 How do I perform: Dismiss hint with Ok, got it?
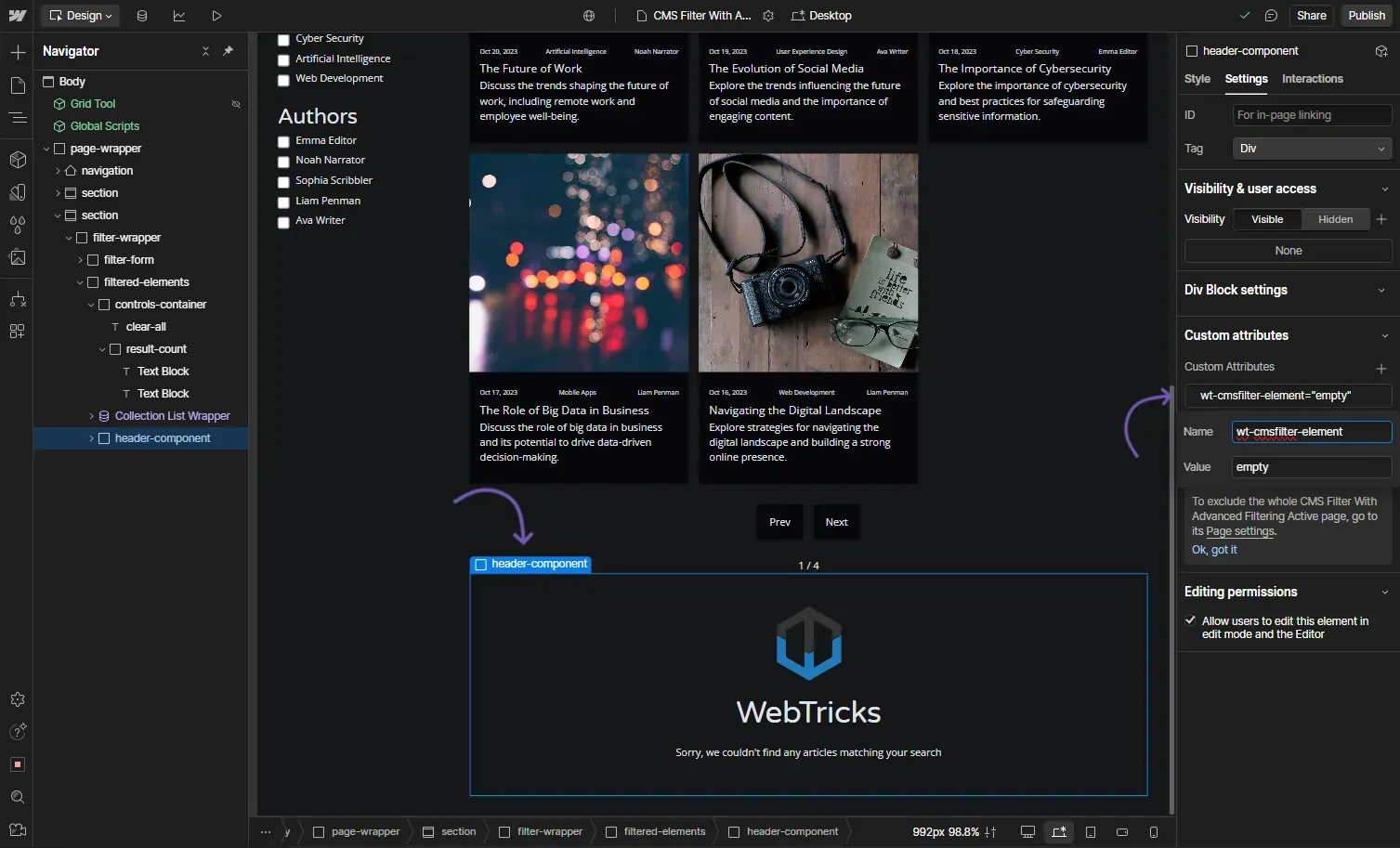(x=1214, y=550)
